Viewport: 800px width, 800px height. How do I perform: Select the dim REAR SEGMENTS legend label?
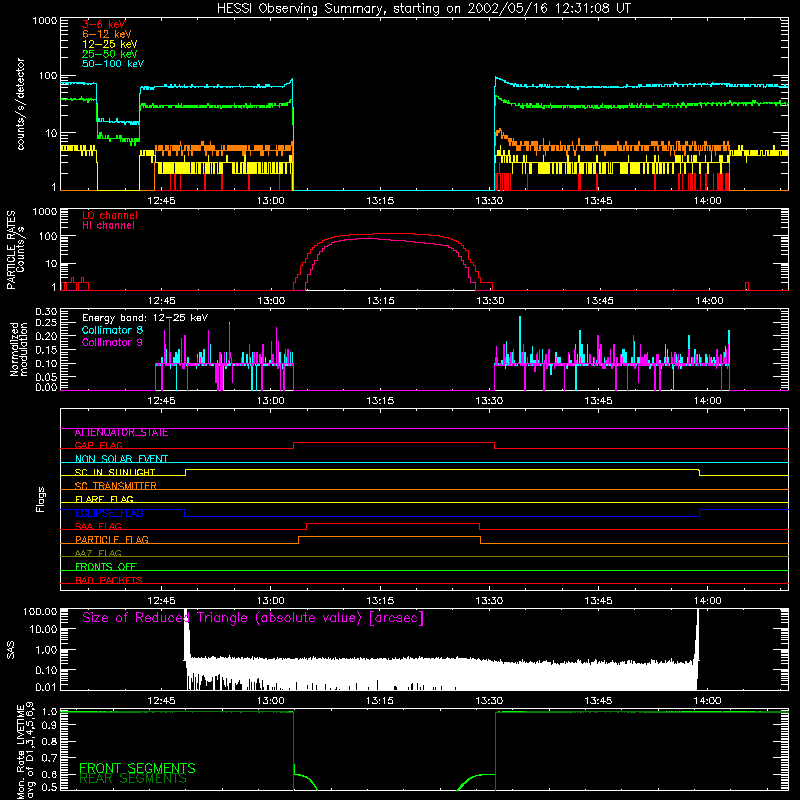pos(133,779)
